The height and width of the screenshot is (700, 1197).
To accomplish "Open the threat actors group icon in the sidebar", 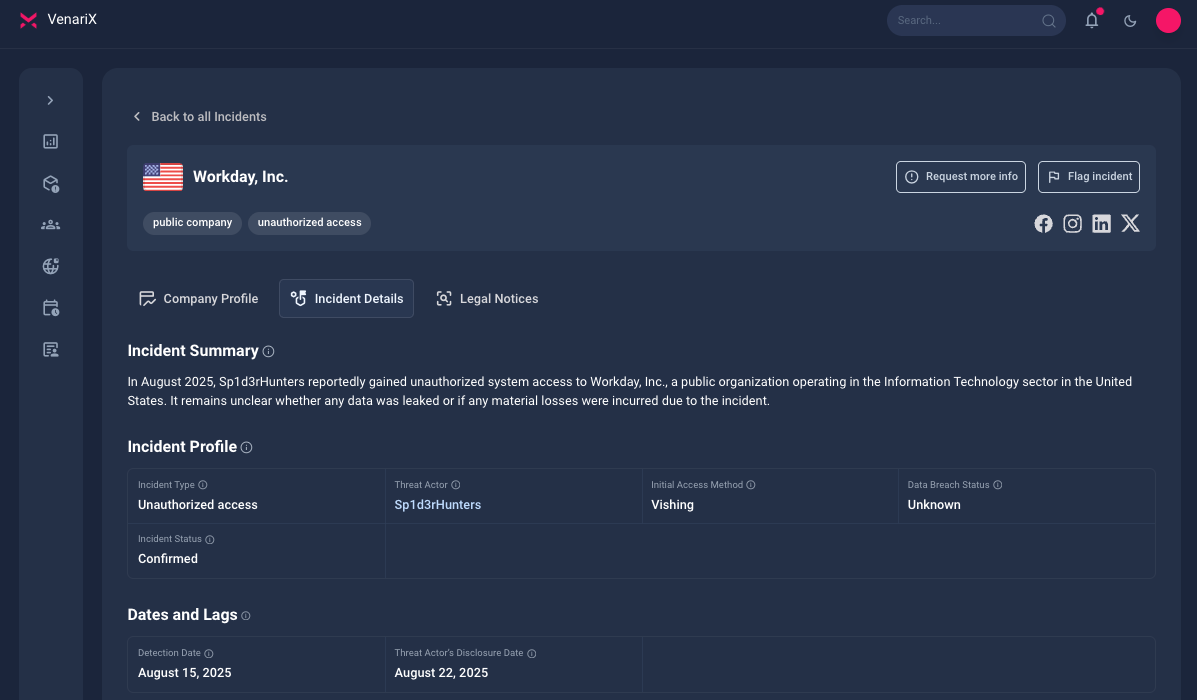I will point(50,224).
